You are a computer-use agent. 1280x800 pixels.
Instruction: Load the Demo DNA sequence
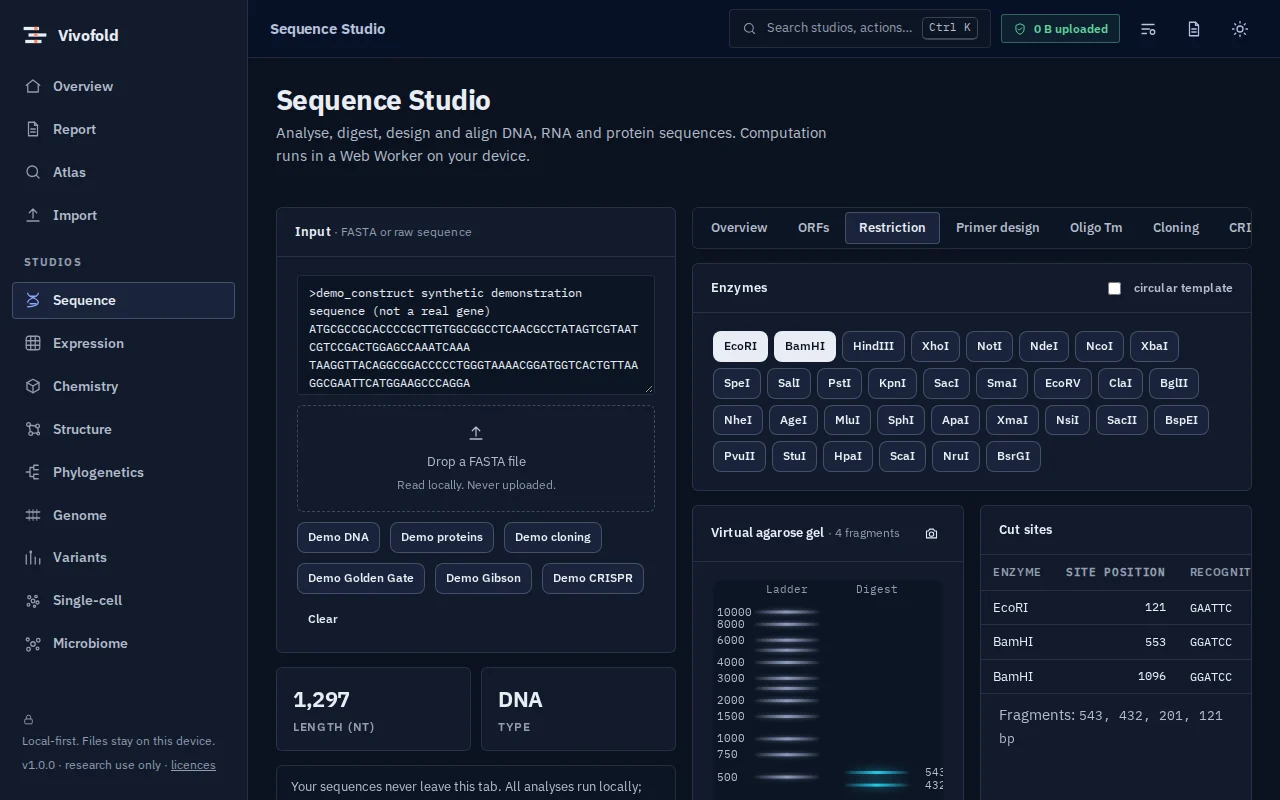pos(338,537)
